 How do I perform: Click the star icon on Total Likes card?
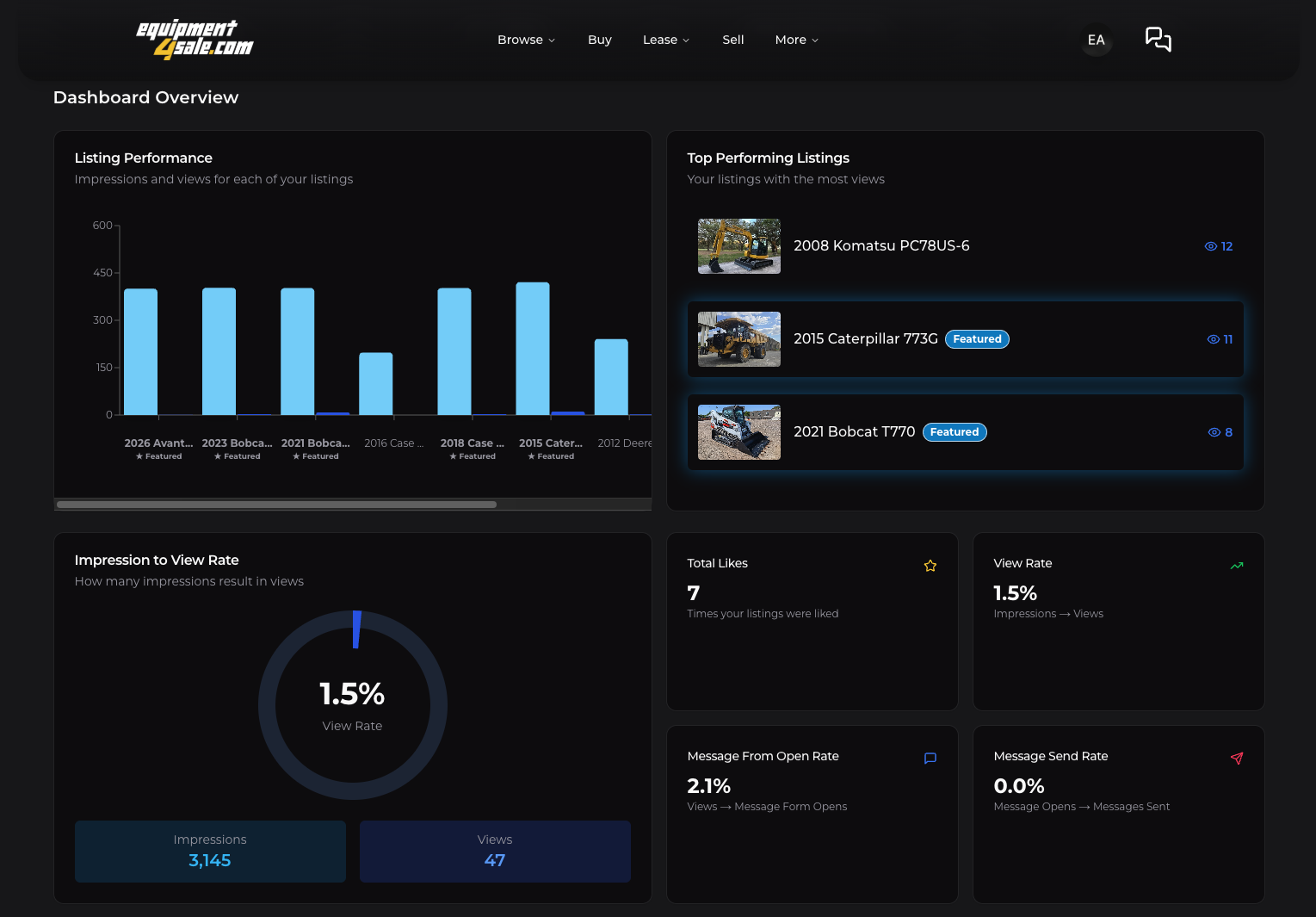(x=930, y=566)
